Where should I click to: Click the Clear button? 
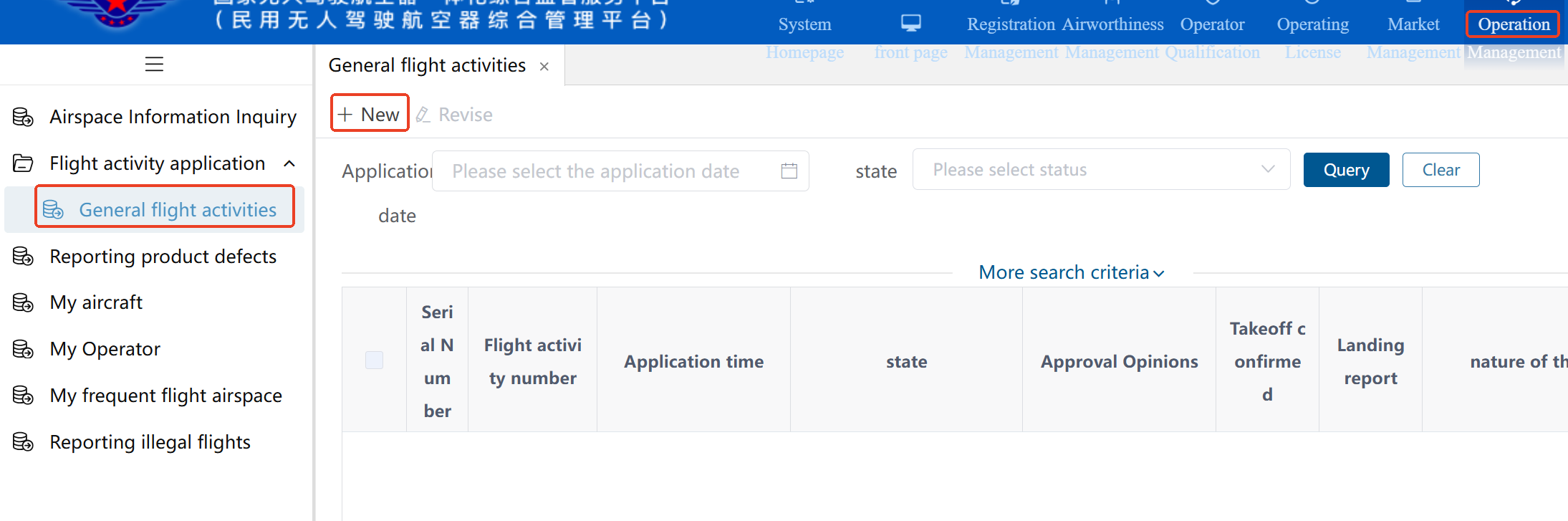(1440, 170)
